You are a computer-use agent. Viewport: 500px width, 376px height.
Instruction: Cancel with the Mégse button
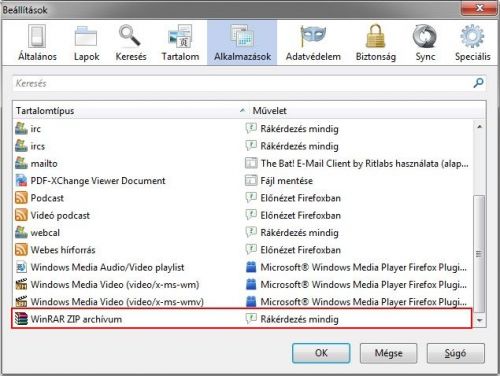[x=388, y=353]
